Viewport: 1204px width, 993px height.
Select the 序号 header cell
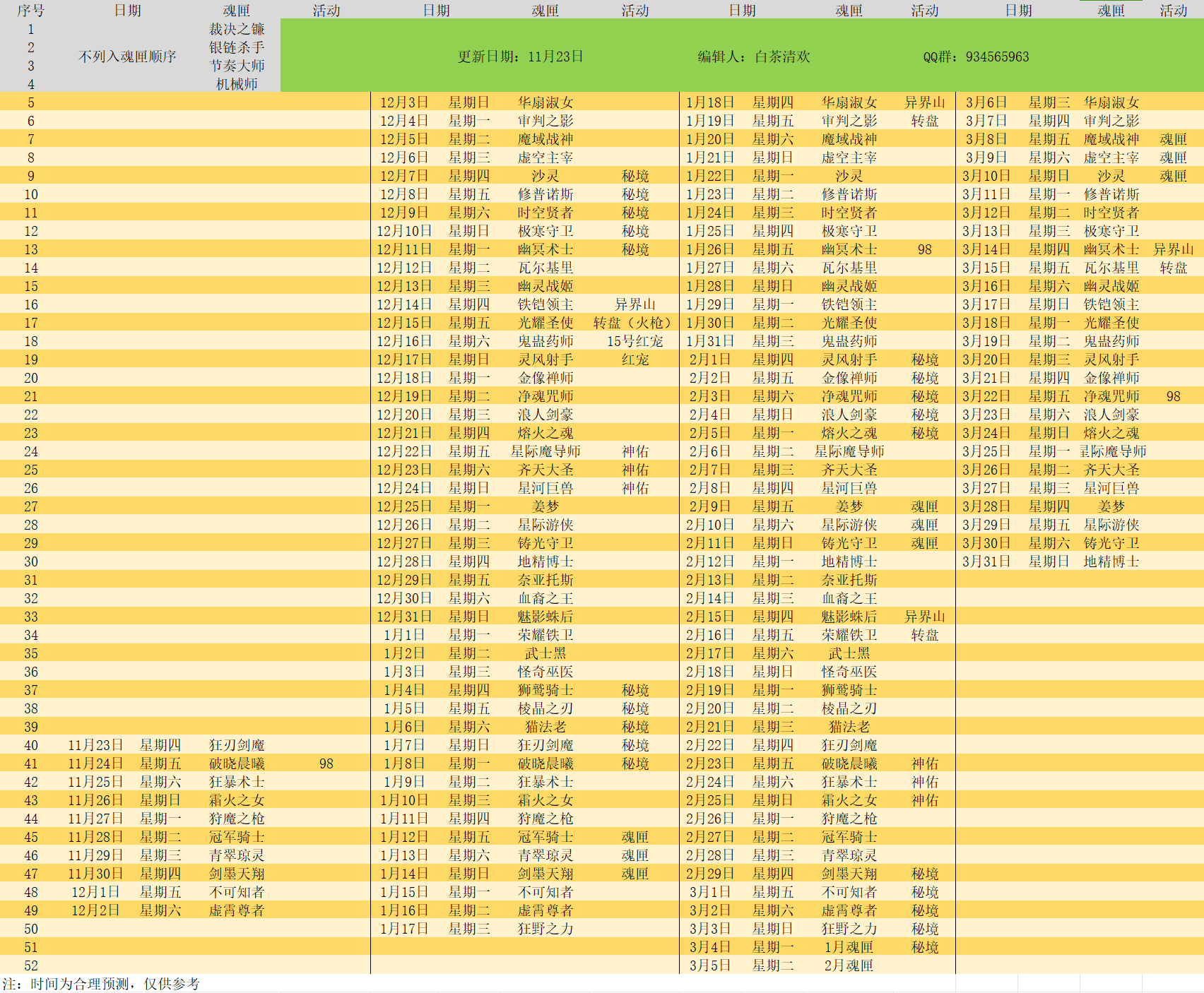click(31, 10)
